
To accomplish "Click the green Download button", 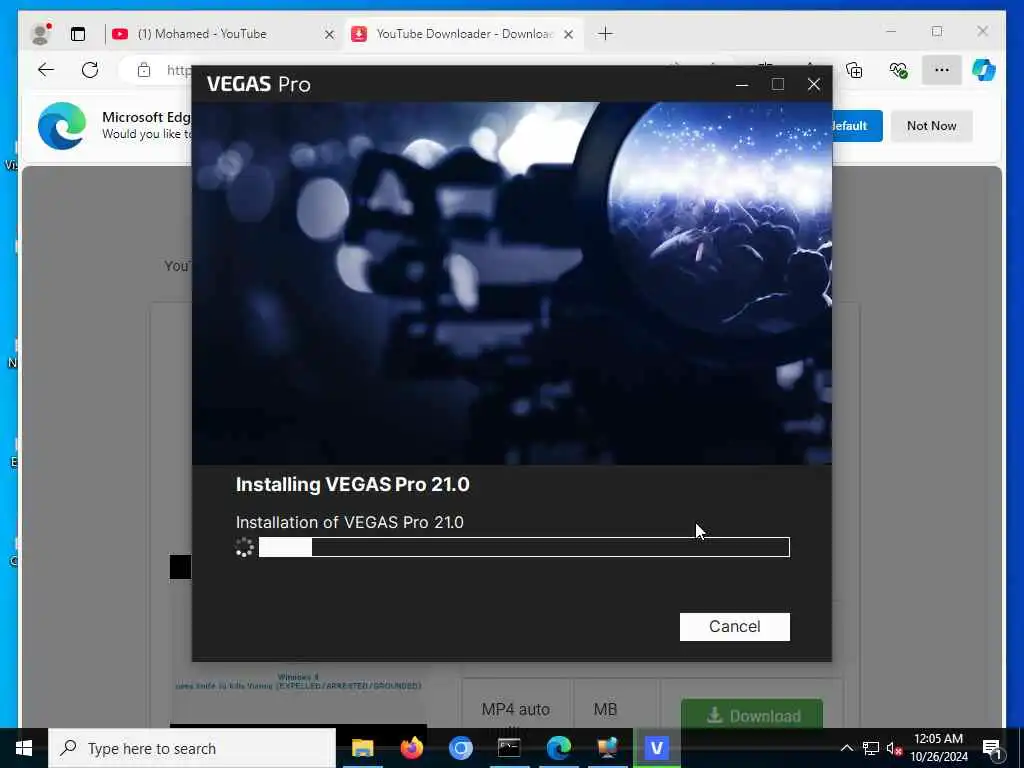I will [x=752, y=714].
